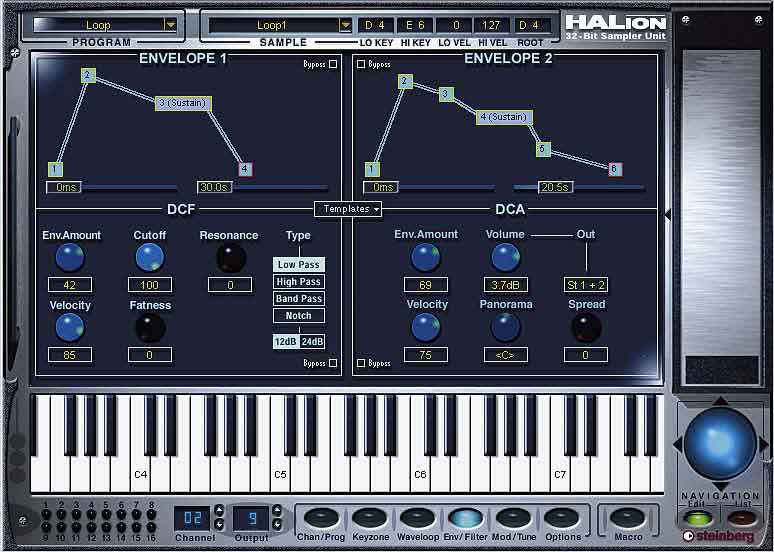Click the Volume knob
This screenshot has width=774, height=552.
tap(505, 257)
